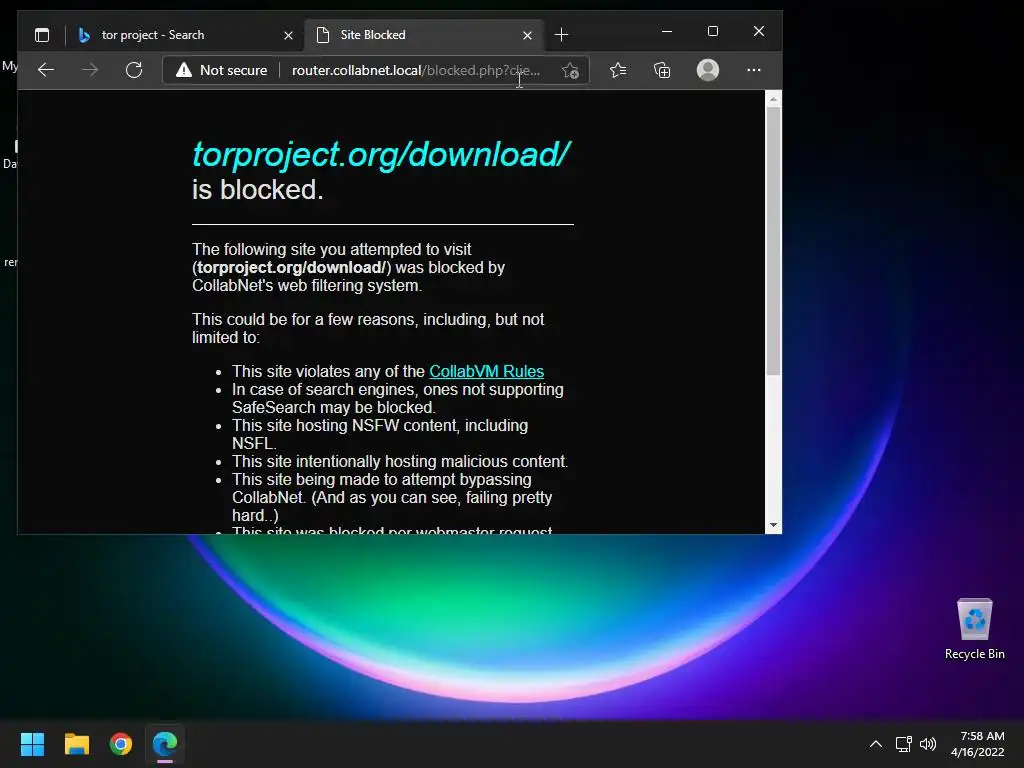Screen dimensions: 1024x768
Task: Launch Google Chrome from the taskbar
Action: 121,744
